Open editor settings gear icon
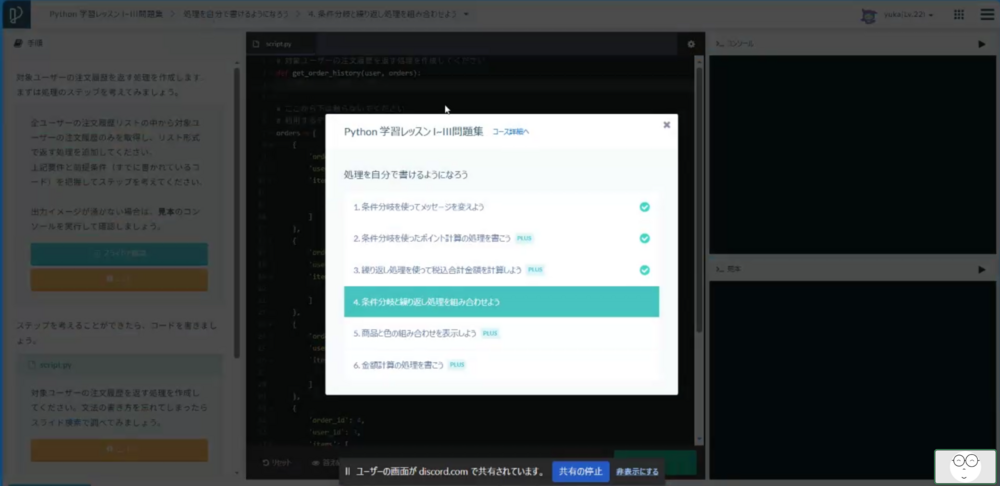The height and width of the screenshot is (486, 1000). click(x=690, y=45)
